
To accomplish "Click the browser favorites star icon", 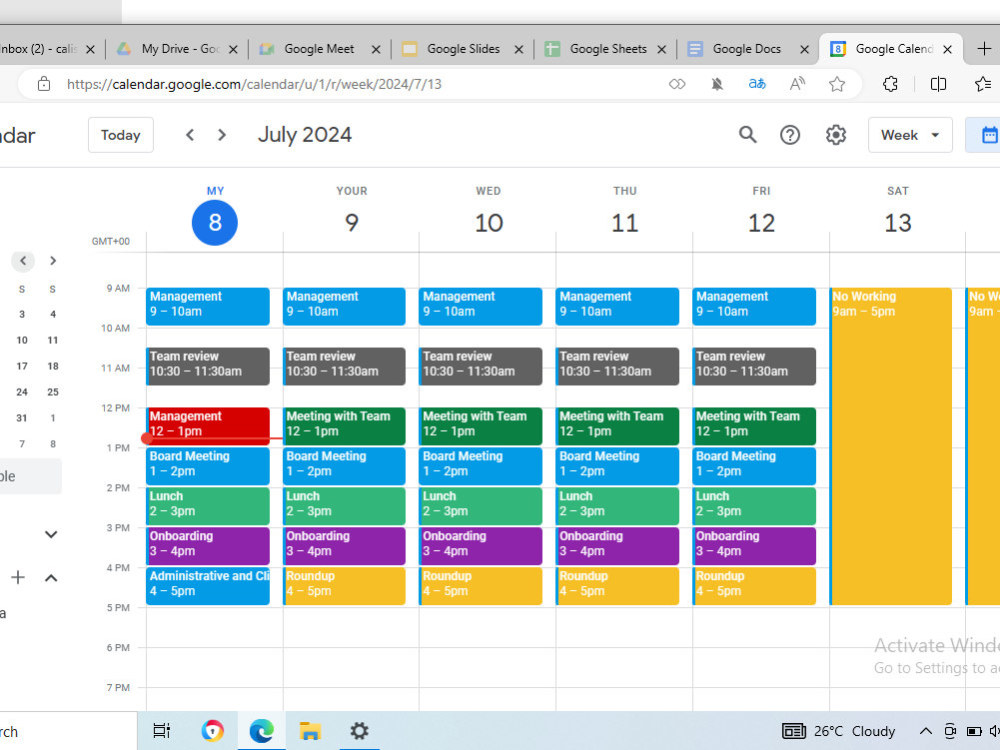I will coord(837,84).
